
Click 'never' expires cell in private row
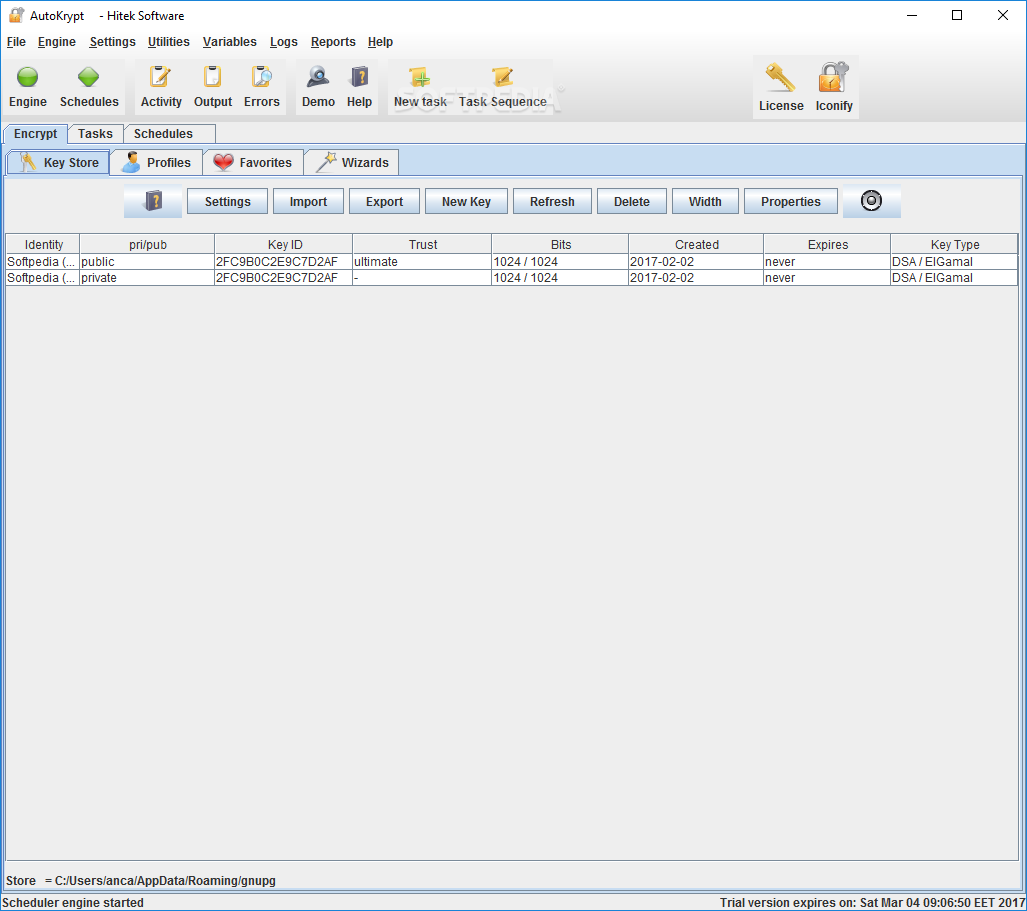tap(827, 278)
